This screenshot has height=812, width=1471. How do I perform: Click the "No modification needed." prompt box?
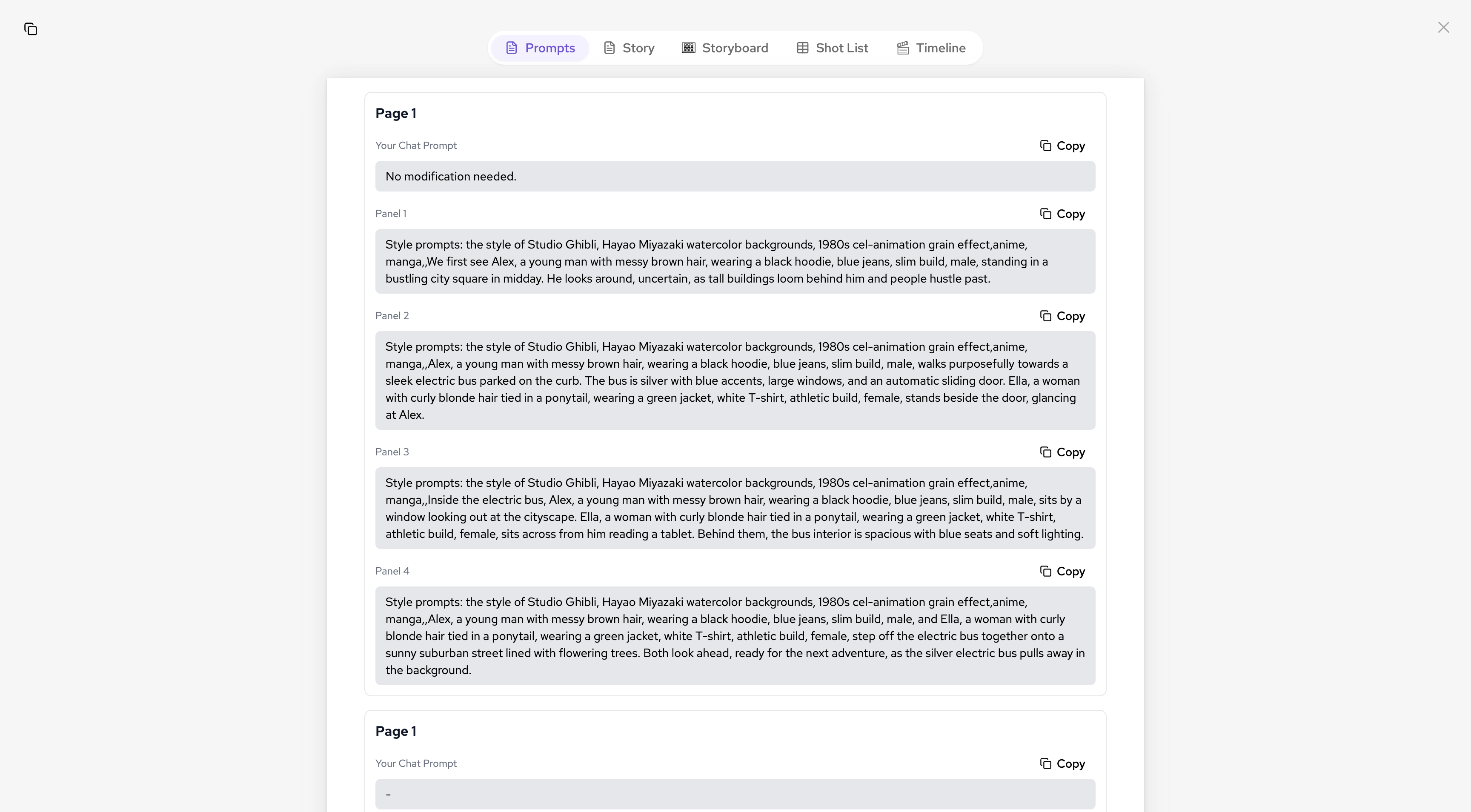[x=735, y=177]
